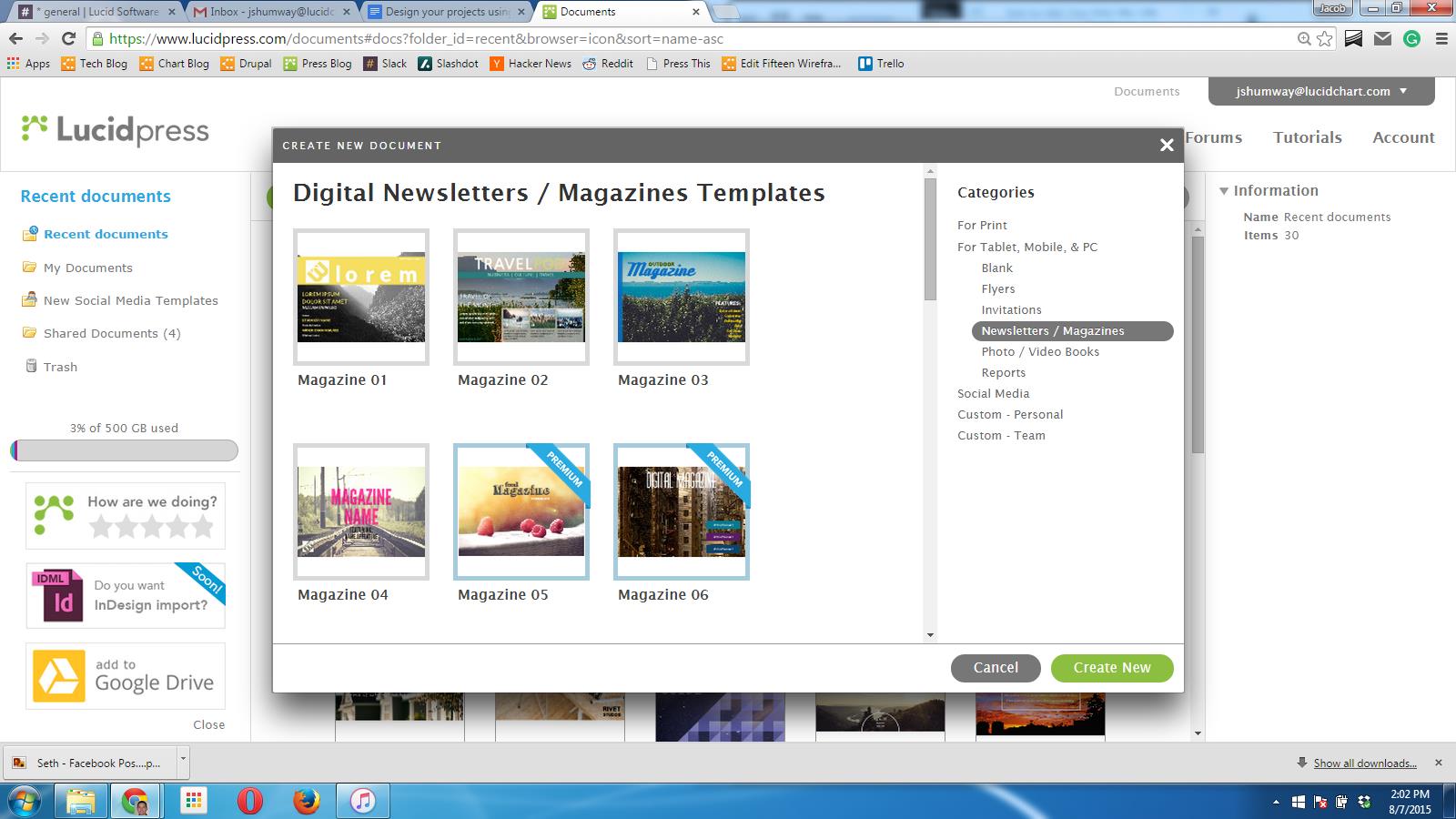The height and width of the screenshot is (819, 1456).
Task: Open the Chrome menu hamburger icon
Action: 1441,39
